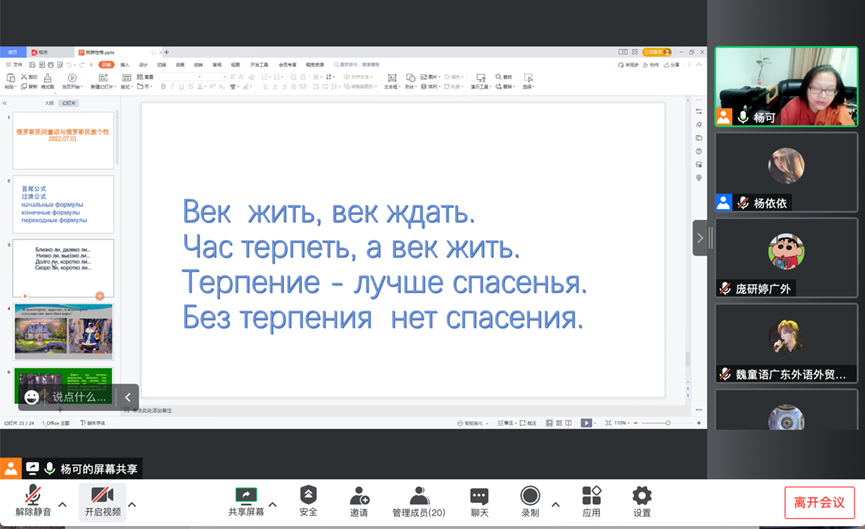This screenshot has width=865, height=529.
Task: Unmute microphone with 解除静音
Action: (x=33, y=501)
